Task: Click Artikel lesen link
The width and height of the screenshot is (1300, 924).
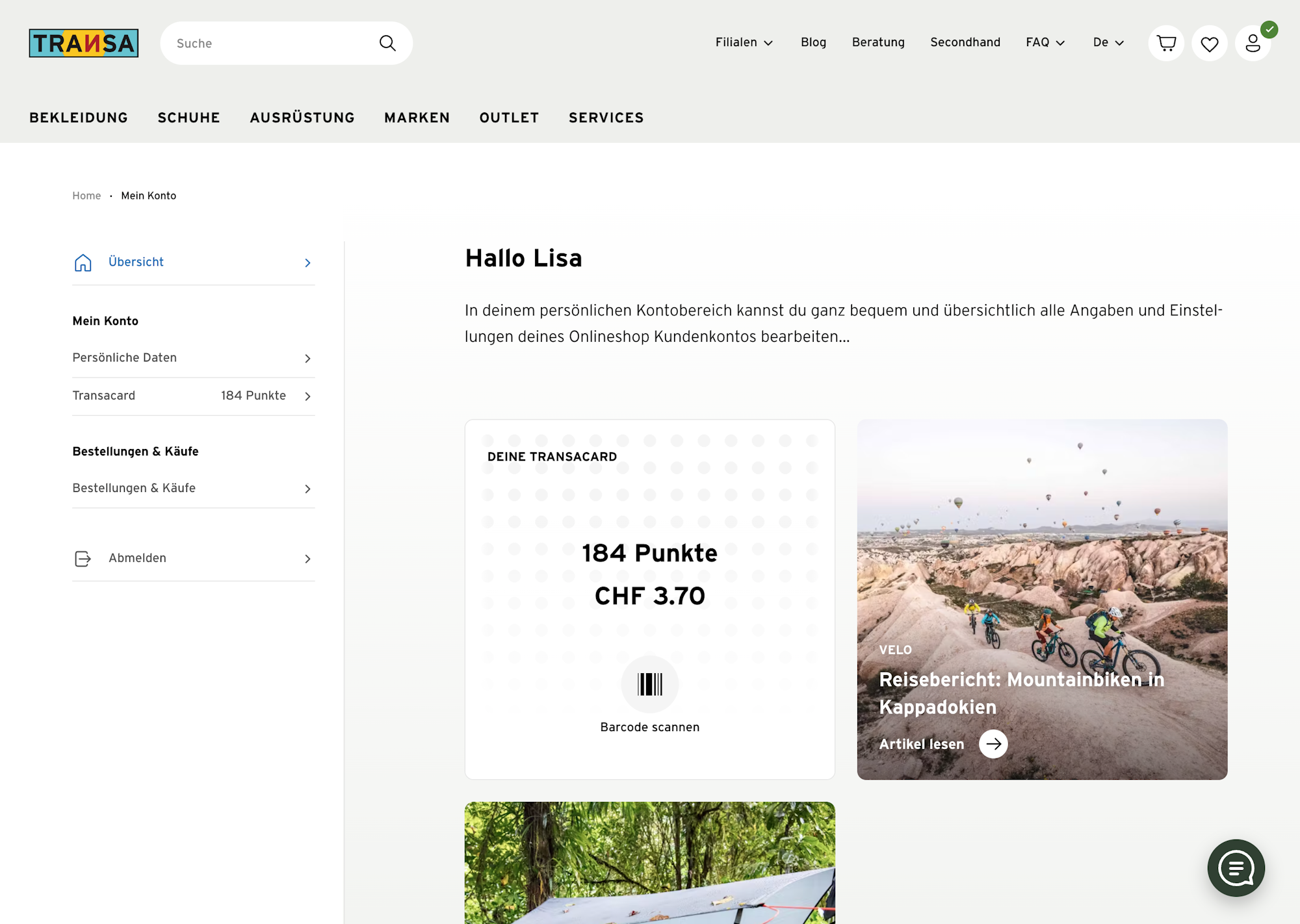Action: pyautogui.click(x=921, y=744)
